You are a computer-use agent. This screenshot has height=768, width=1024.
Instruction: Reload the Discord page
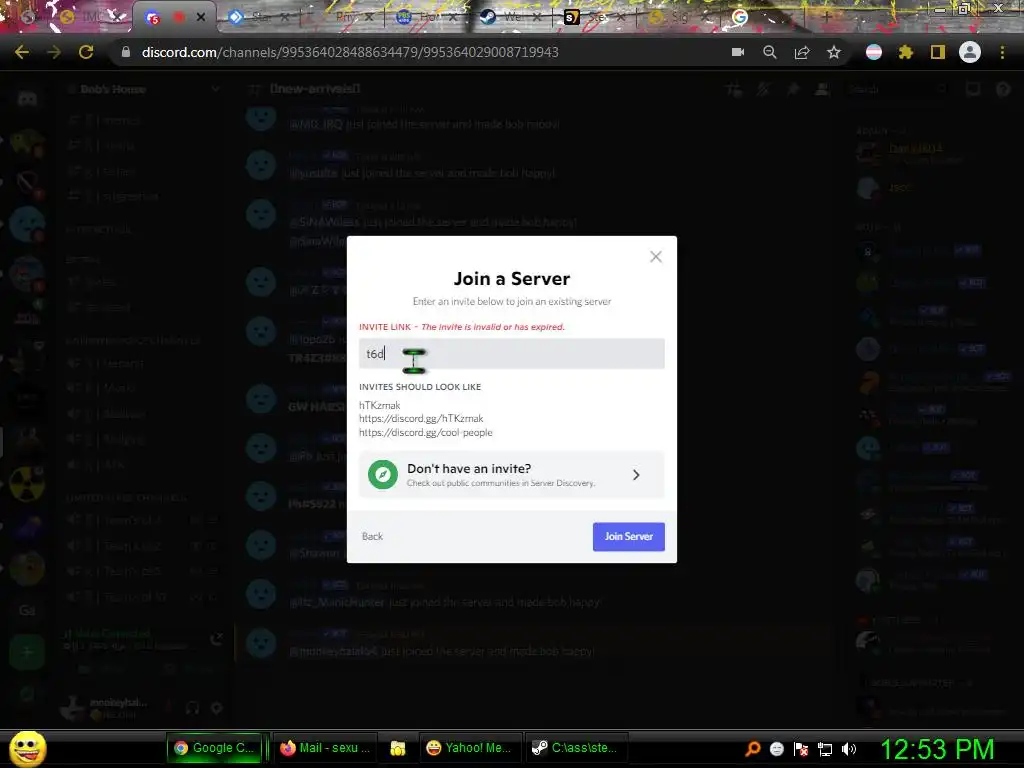pos(86,52)
